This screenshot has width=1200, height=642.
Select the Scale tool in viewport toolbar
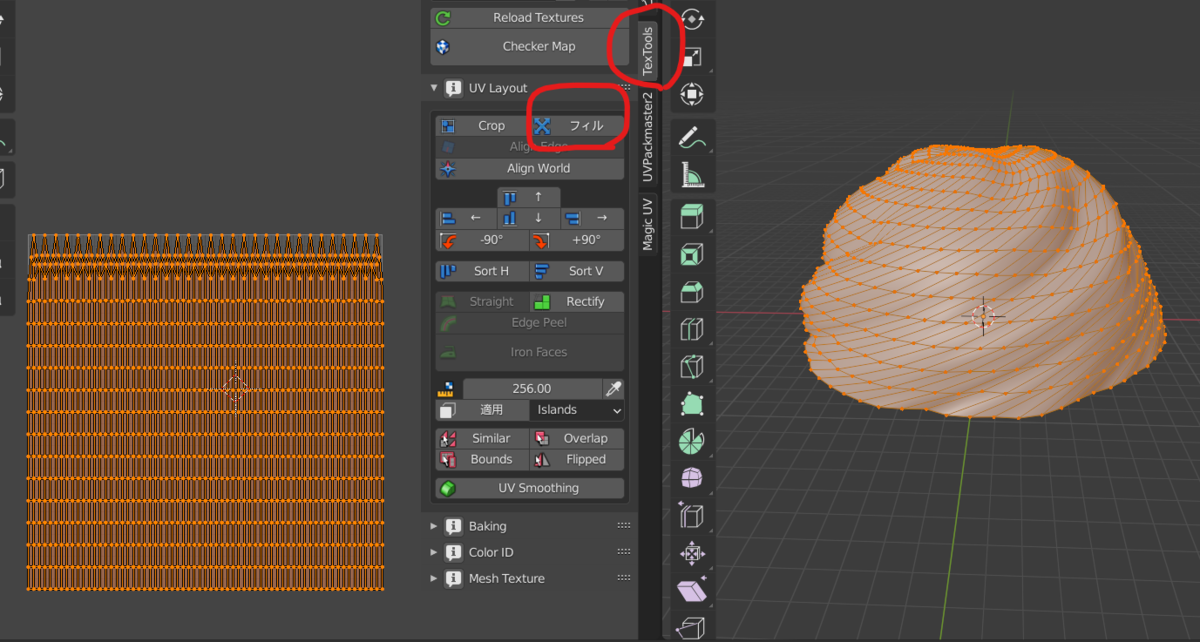[x=692, y=57]
